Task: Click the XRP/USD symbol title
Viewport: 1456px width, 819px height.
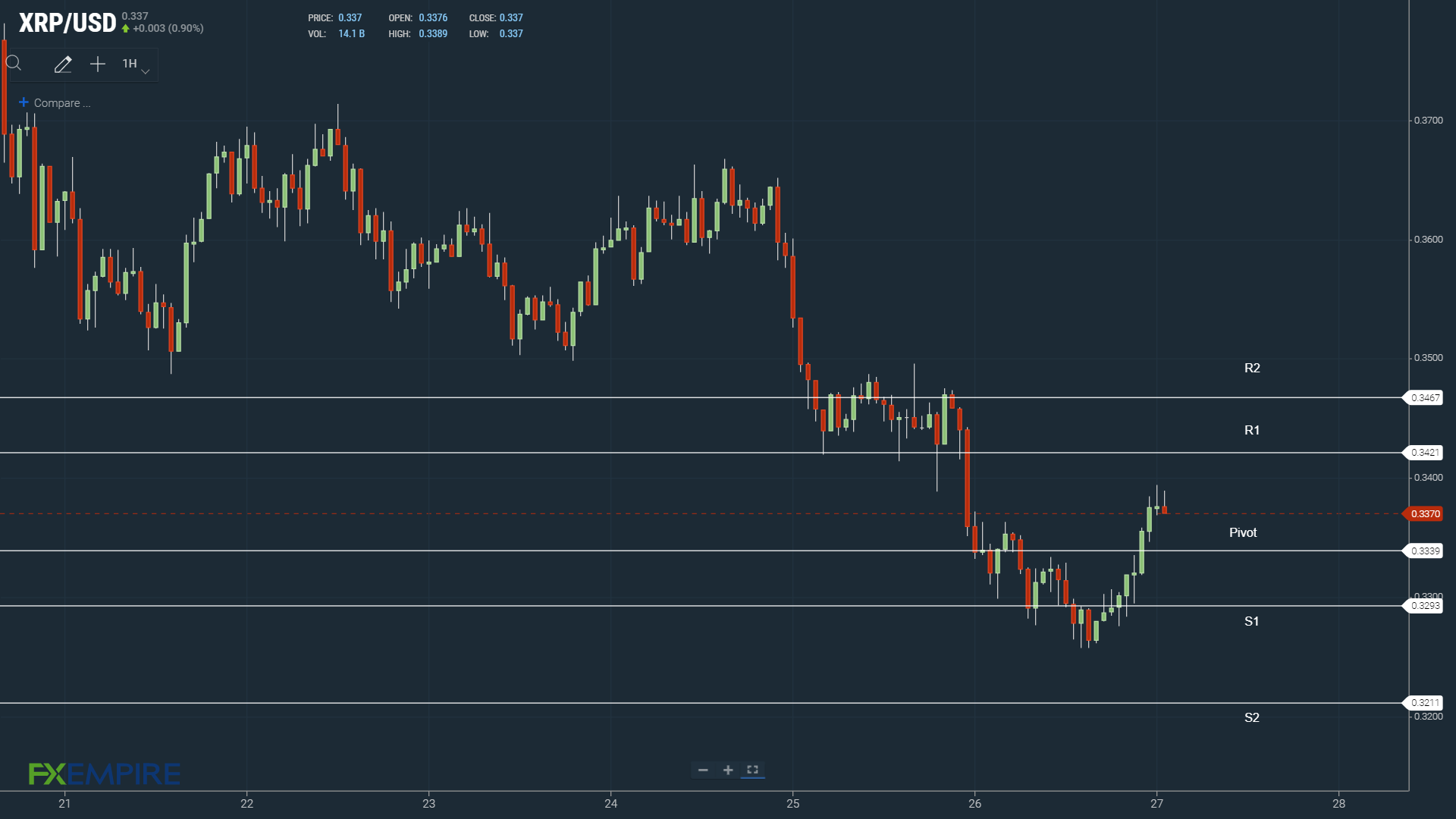Action: (x=67, y=23)
